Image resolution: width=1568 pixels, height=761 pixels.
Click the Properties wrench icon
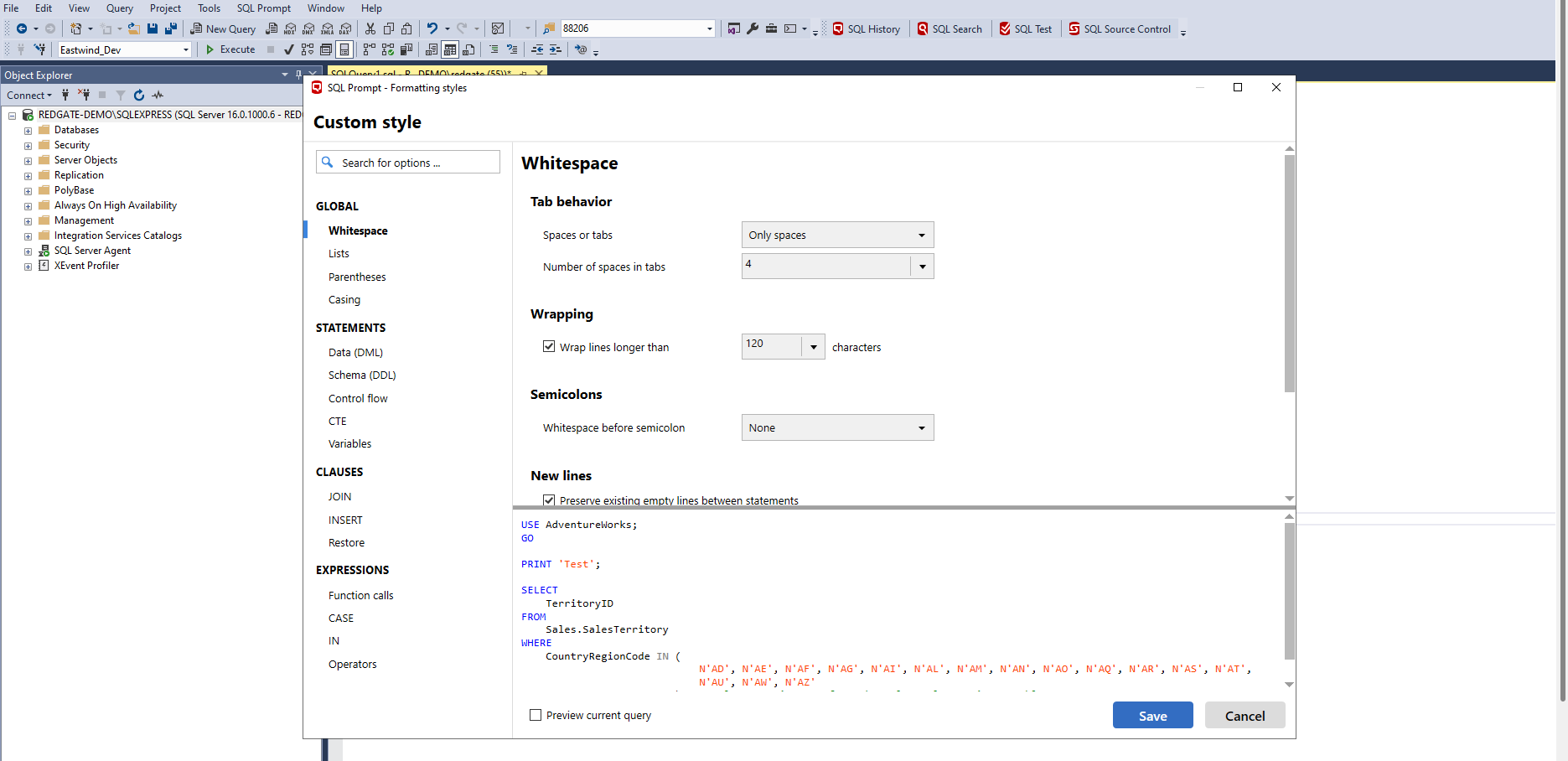pyautogui.click(x=753, y=28)
